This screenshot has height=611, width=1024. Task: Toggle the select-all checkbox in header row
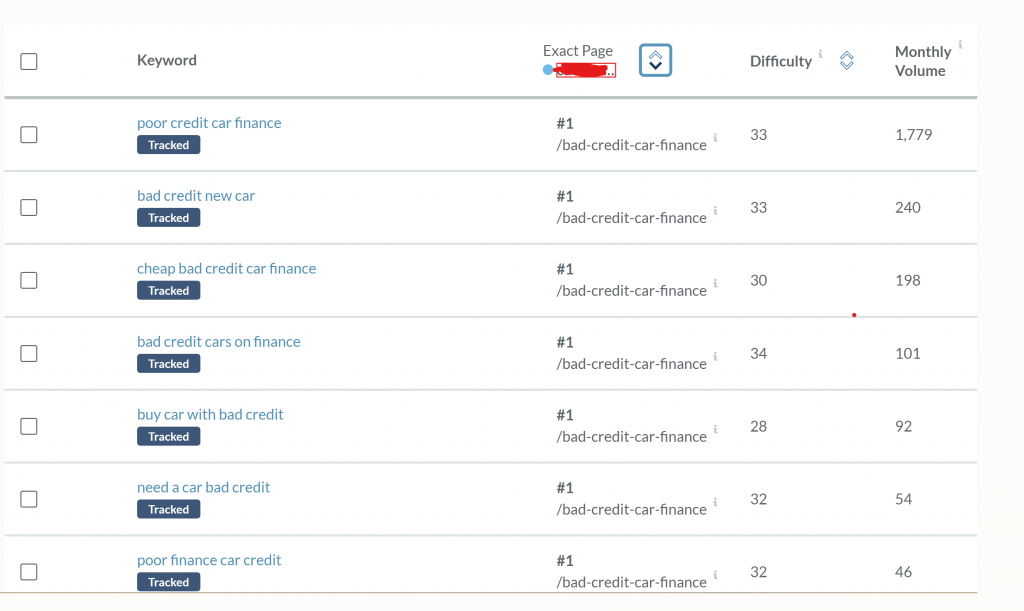[29, 61]
